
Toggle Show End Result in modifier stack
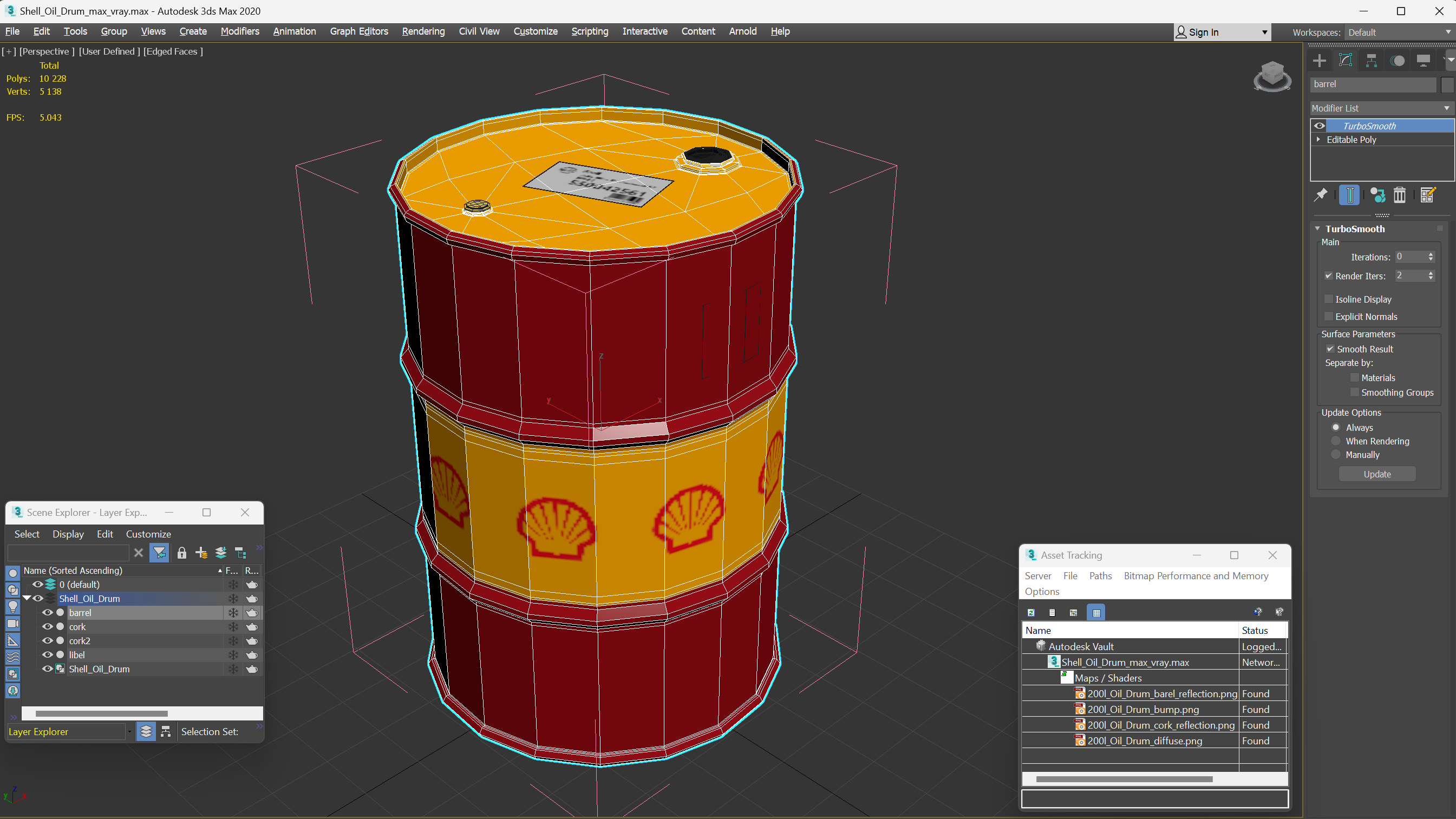pos(1349,195)
